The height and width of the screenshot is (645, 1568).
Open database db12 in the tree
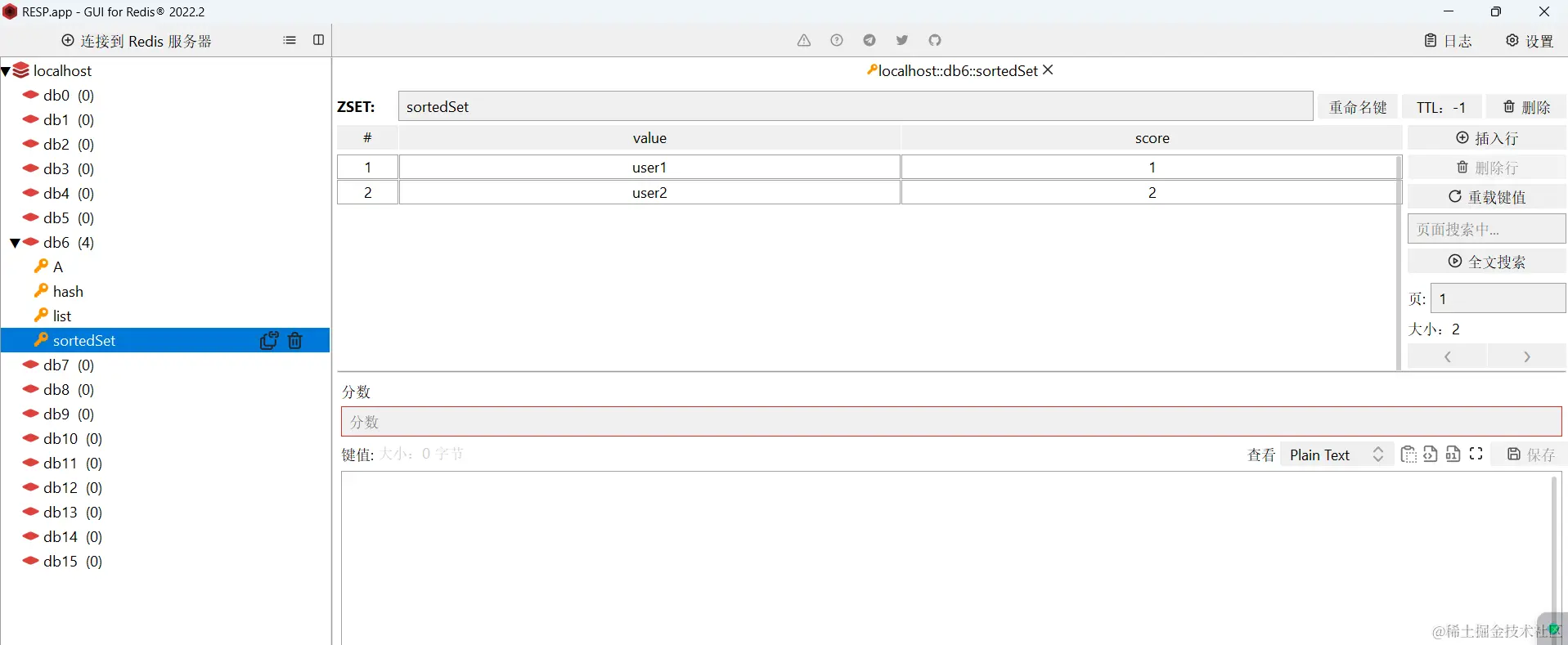point(73,488)
